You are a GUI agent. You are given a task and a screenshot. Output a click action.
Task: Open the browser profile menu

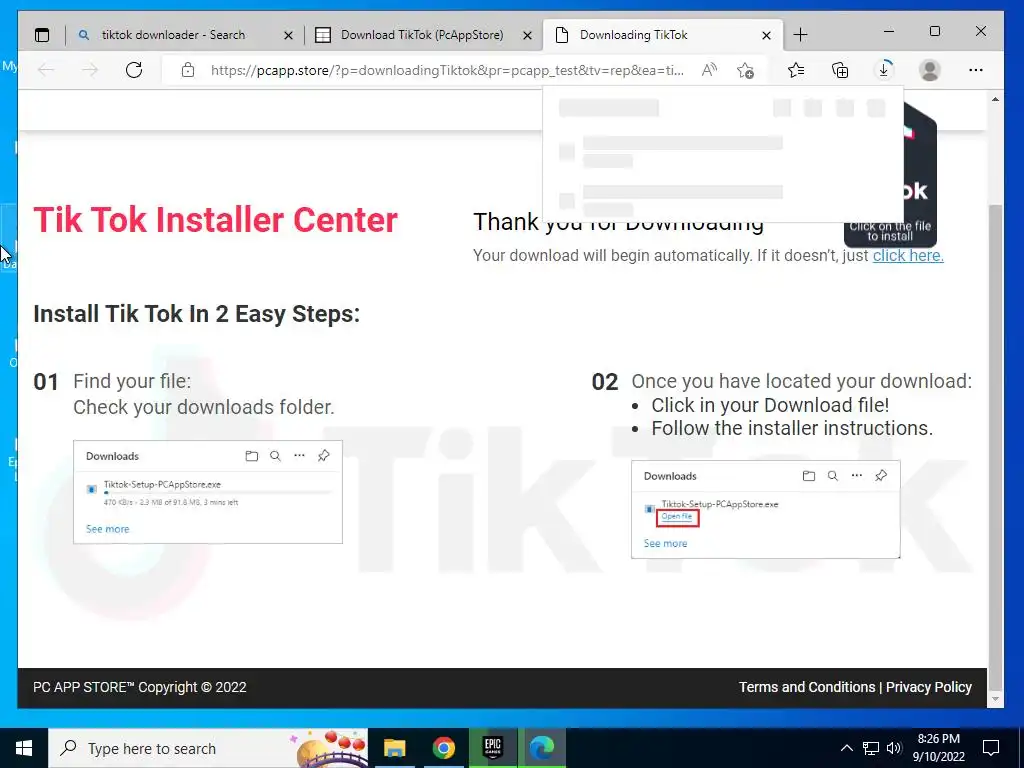coord(929,70)
